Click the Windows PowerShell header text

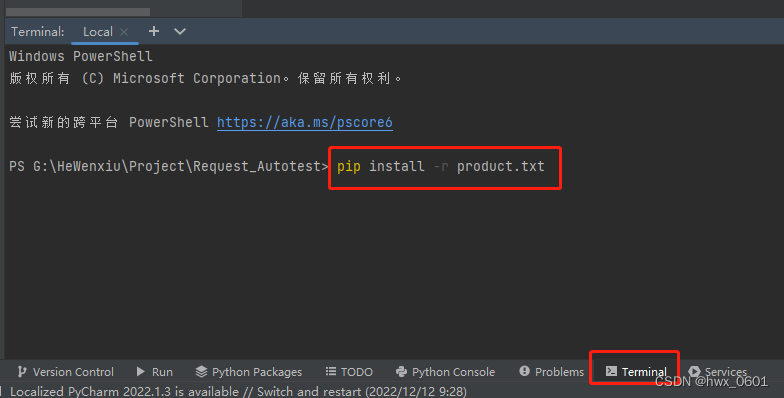click(x=80, y=56)
